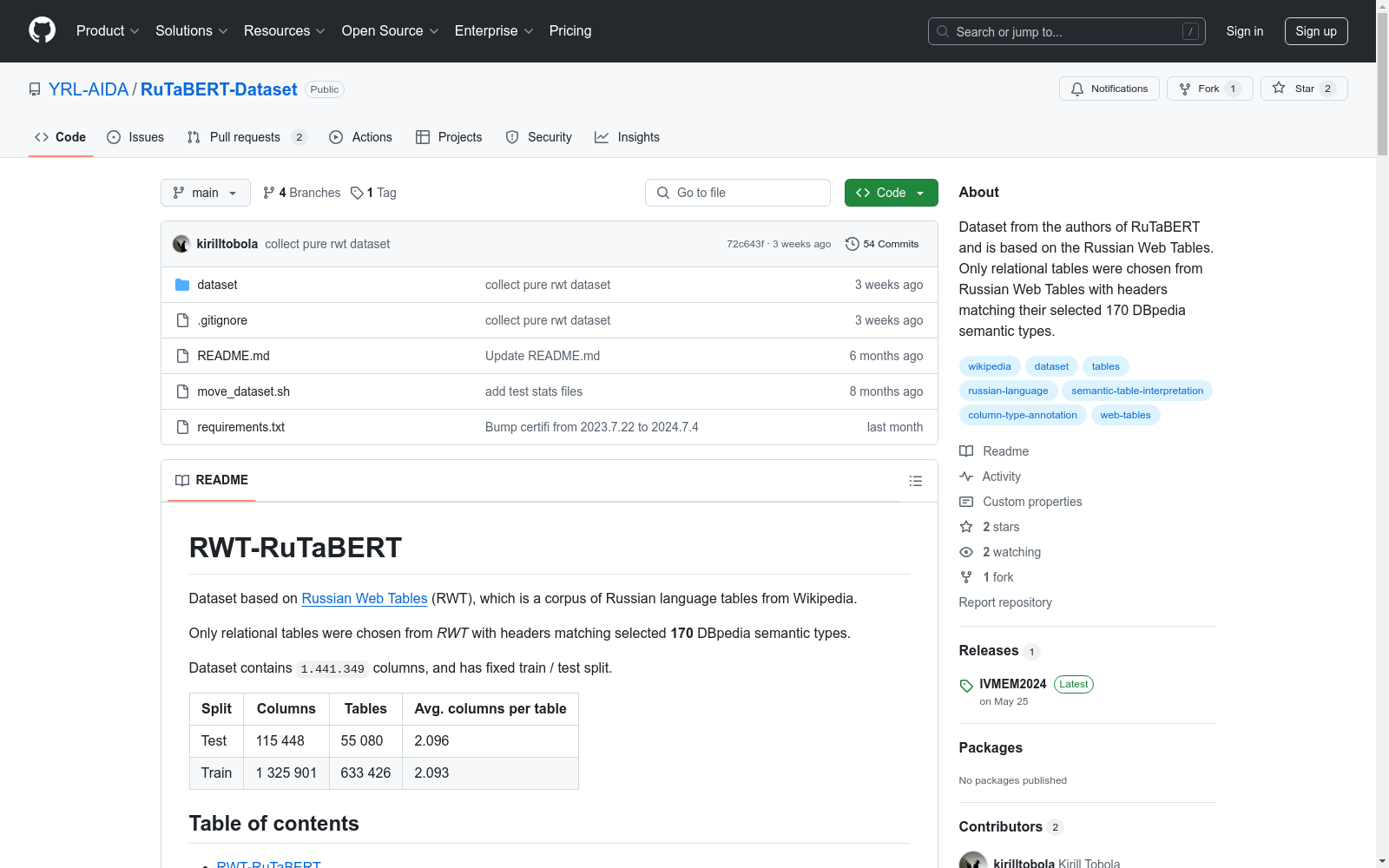Switch to the Code tab
The image size is (1389, 868).
[61, 137]
